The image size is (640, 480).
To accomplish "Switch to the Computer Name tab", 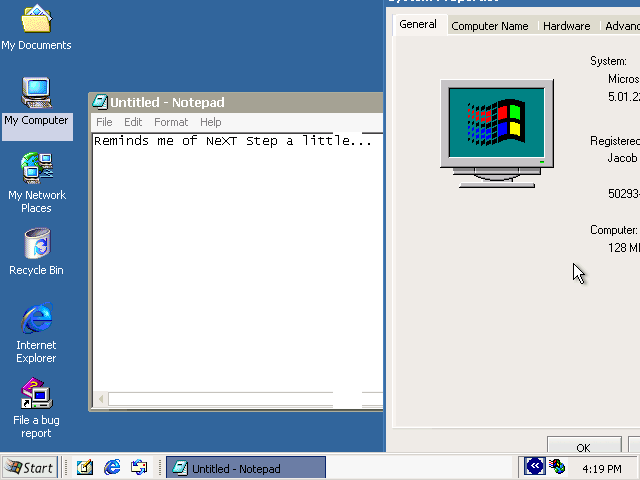I will tap(490, 26).
